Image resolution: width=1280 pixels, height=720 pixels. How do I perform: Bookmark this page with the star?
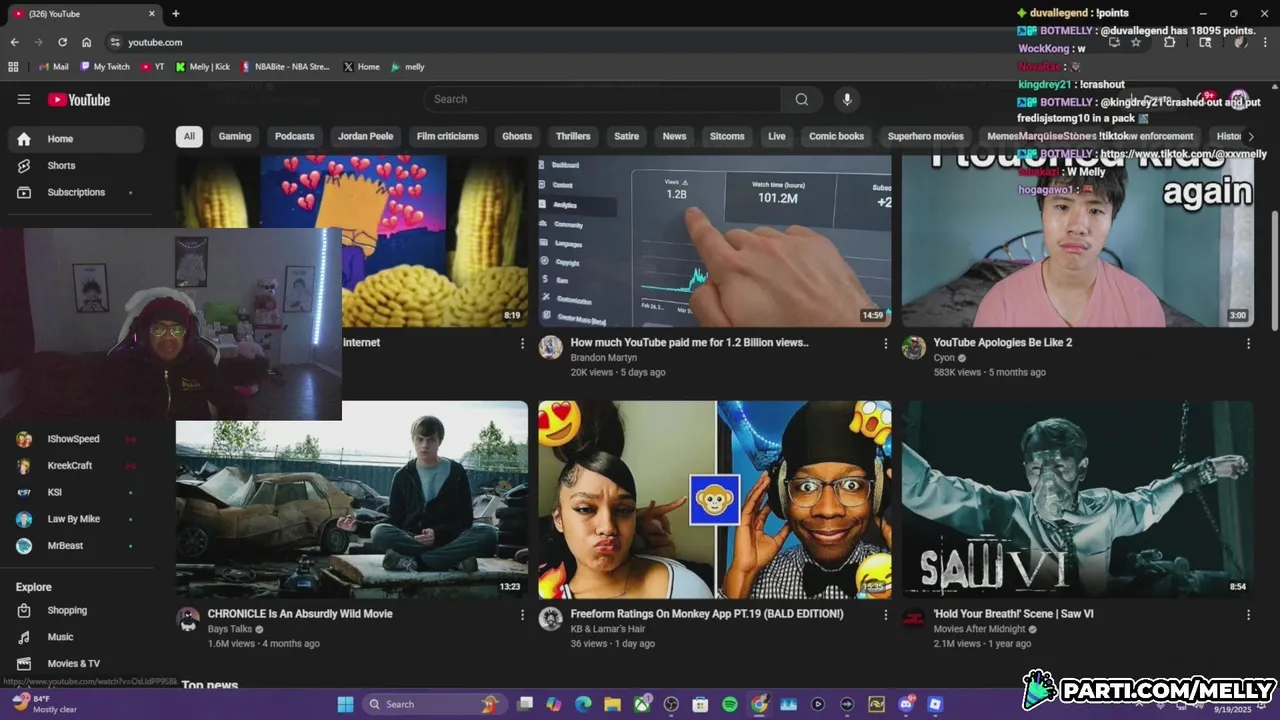[x=1136, y=42]
